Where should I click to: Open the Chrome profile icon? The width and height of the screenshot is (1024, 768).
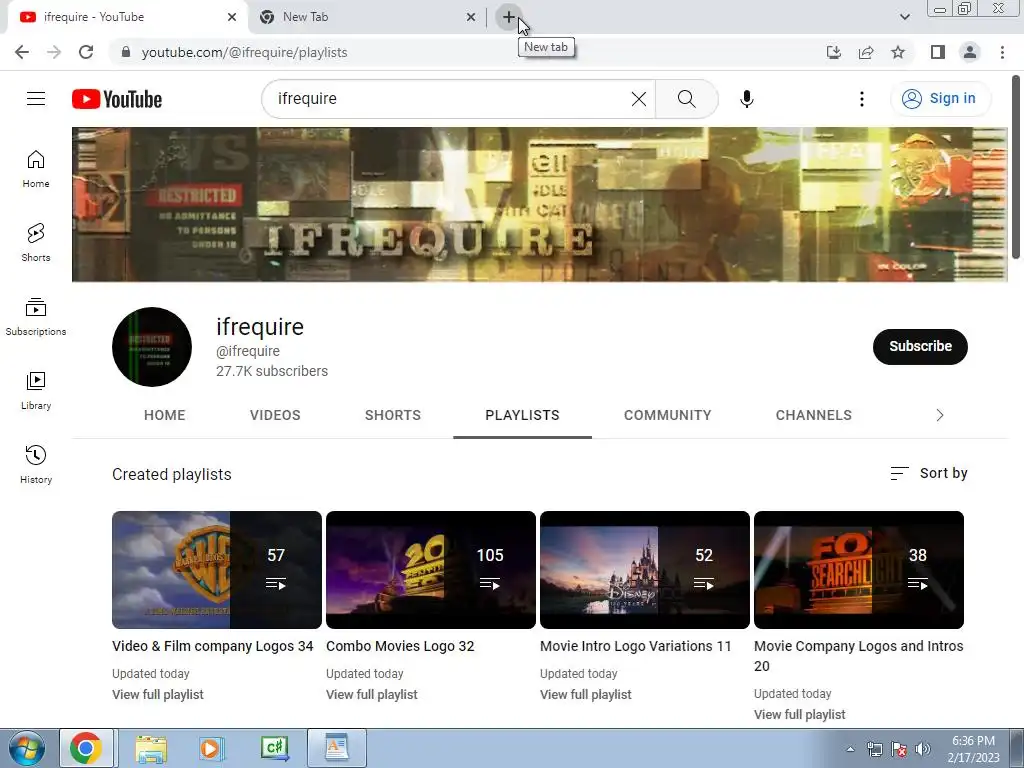coord(970,52)
